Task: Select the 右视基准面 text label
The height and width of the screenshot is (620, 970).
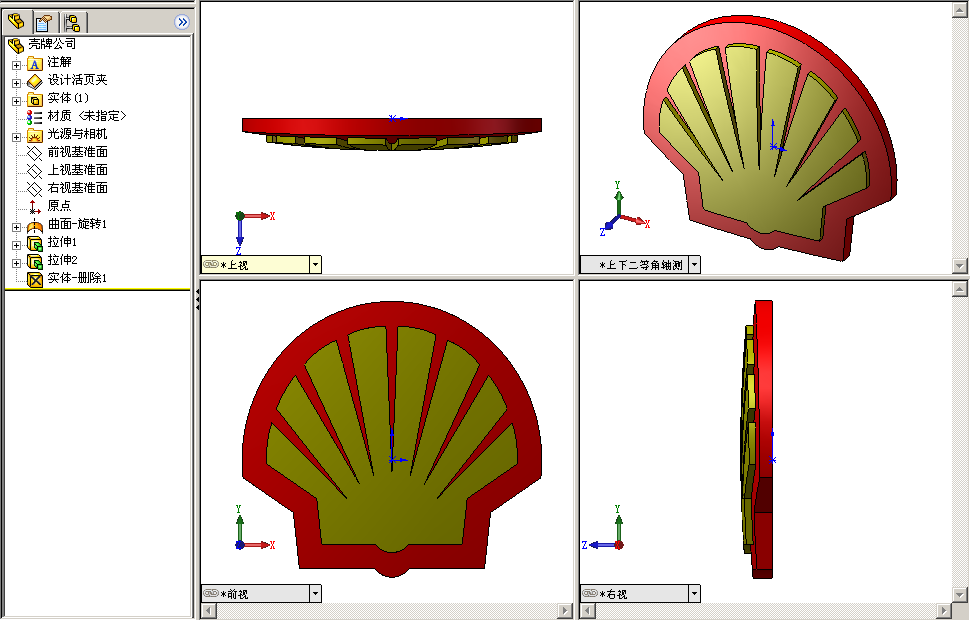Action: click(x=78, y=187)
